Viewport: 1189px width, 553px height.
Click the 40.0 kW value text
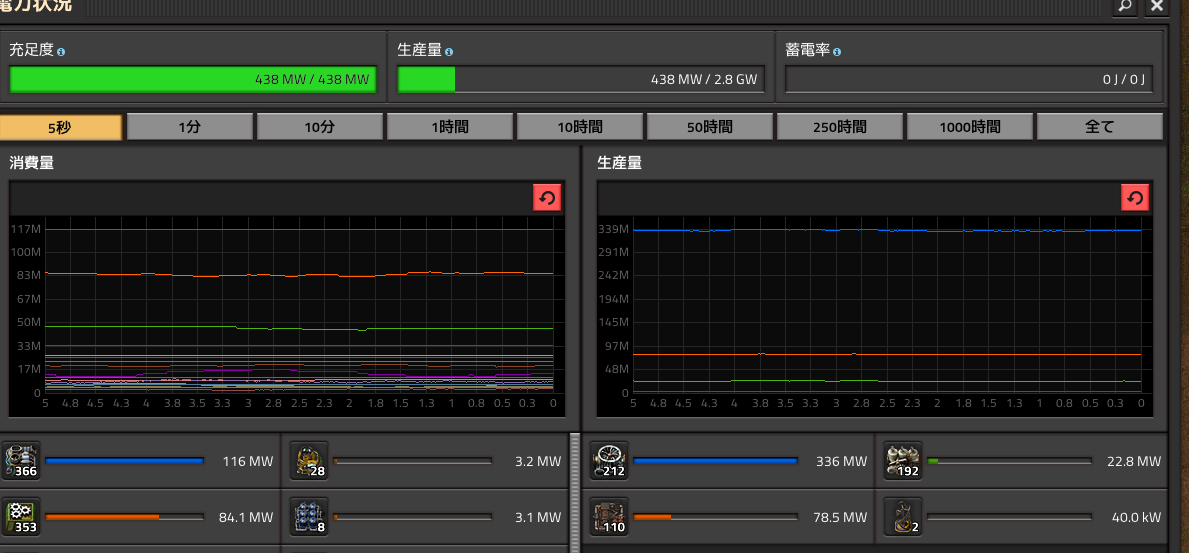tap(1136, 518)
